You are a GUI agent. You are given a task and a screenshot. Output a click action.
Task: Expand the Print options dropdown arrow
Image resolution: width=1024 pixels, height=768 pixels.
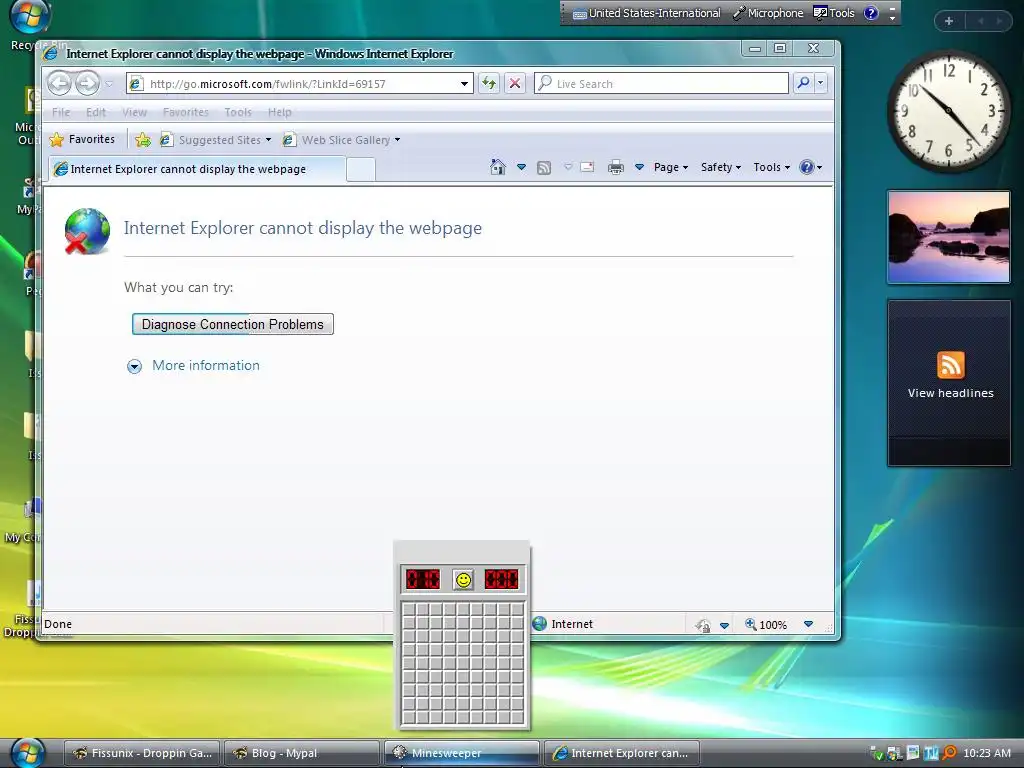pos(639,167)
